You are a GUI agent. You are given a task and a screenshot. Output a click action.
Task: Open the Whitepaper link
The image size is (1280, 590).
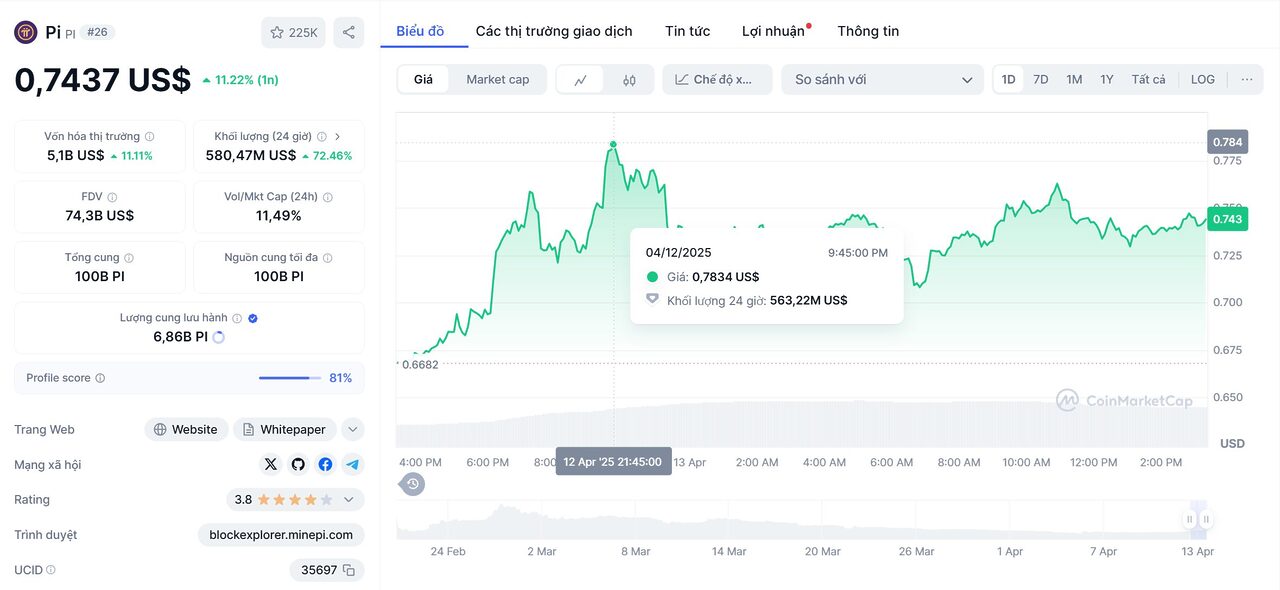click(x=285, y=430)
